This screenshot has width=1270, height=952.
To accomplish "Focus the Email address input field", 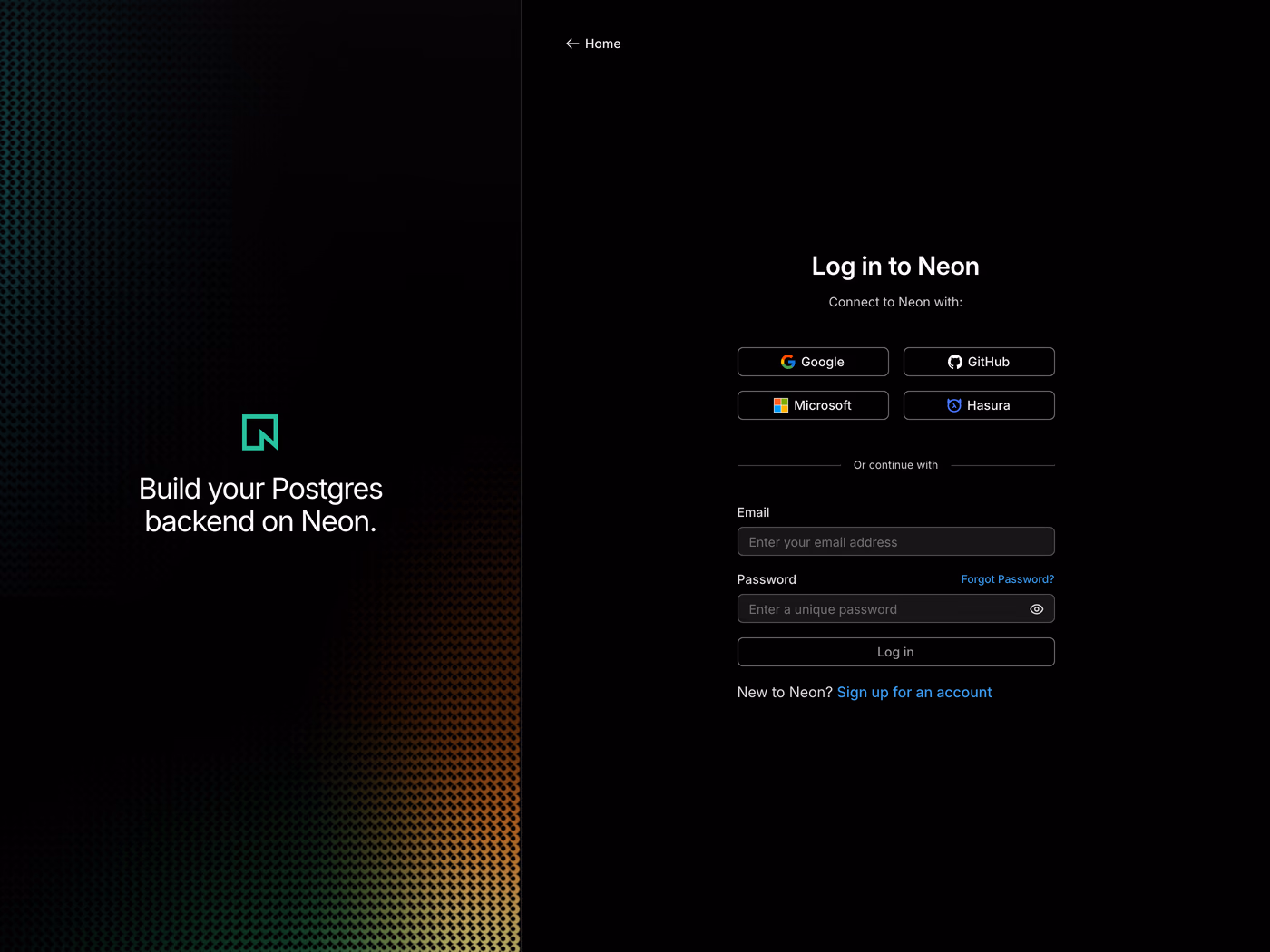I will click(x=895, y=541).
